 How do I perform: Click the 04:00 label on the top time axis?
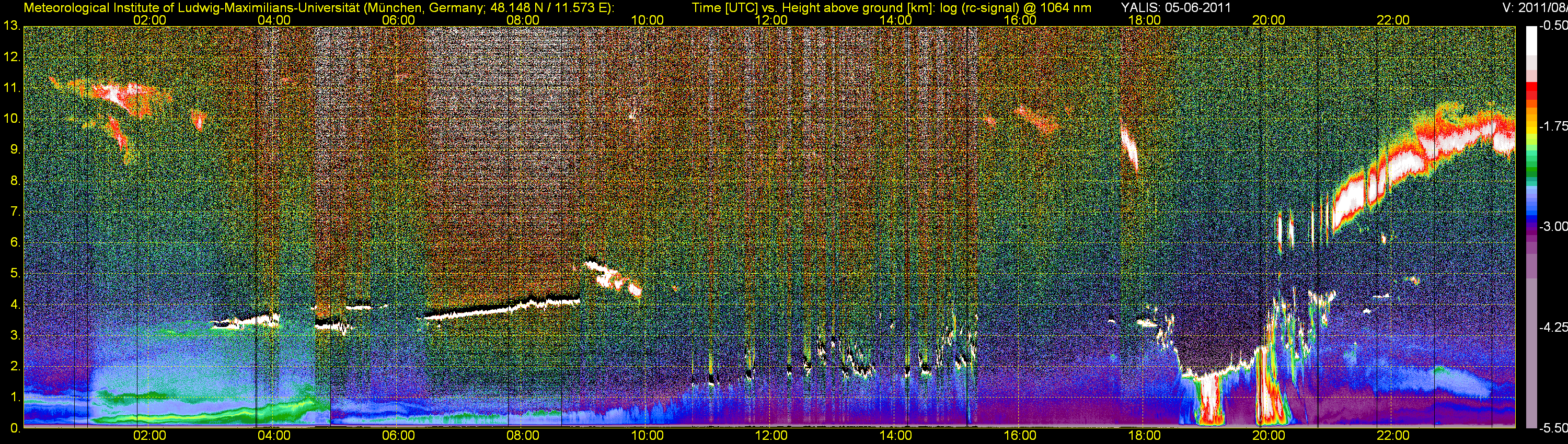pyautogui.click(x=274, y=20)
